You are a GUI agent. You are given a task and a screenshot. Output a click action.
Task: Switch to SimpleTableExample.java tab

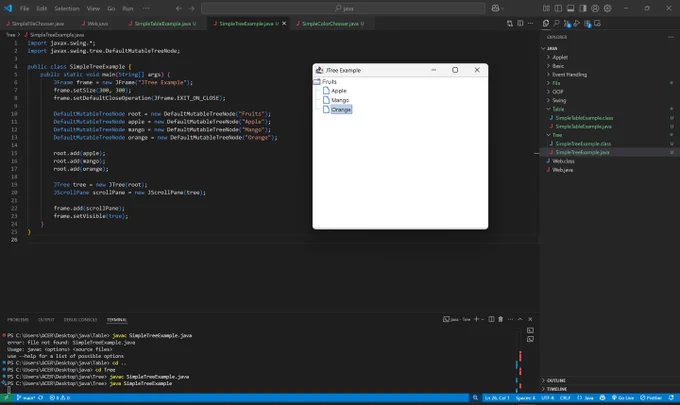click(x=162, y=23)
